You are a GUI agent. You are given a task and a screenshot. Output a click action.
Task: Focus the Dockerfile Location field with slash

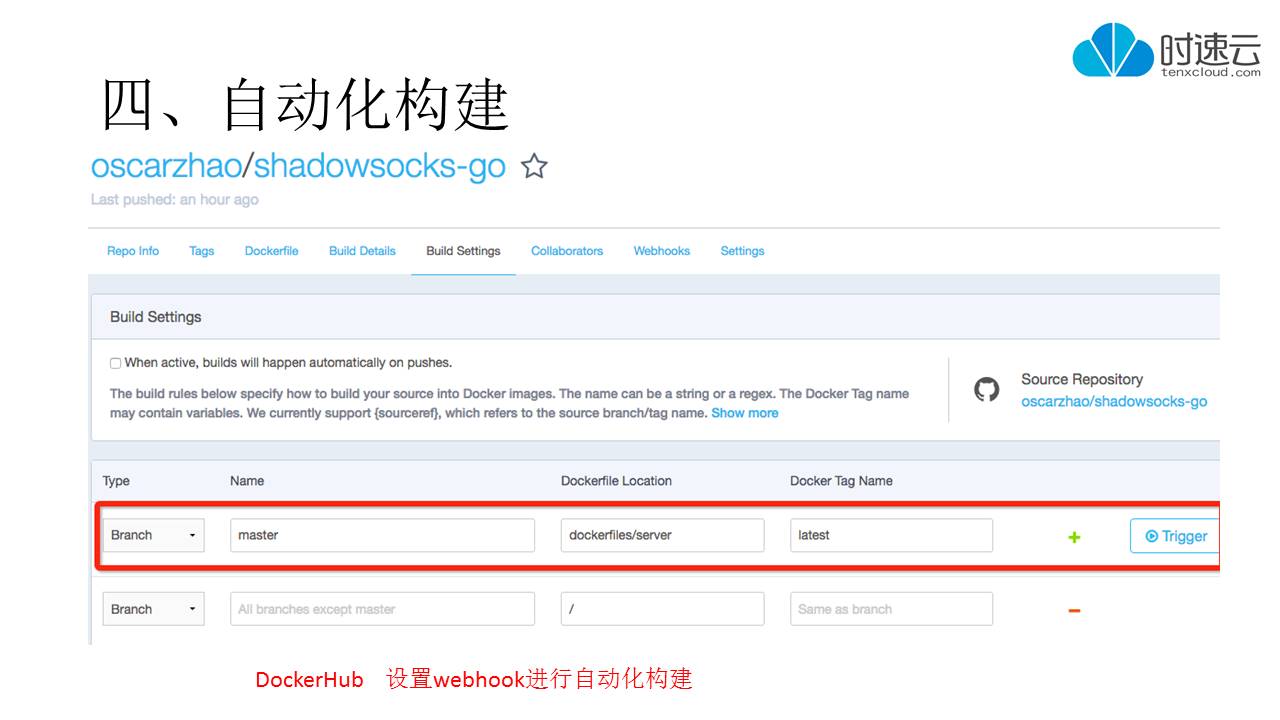coord(662,609)
